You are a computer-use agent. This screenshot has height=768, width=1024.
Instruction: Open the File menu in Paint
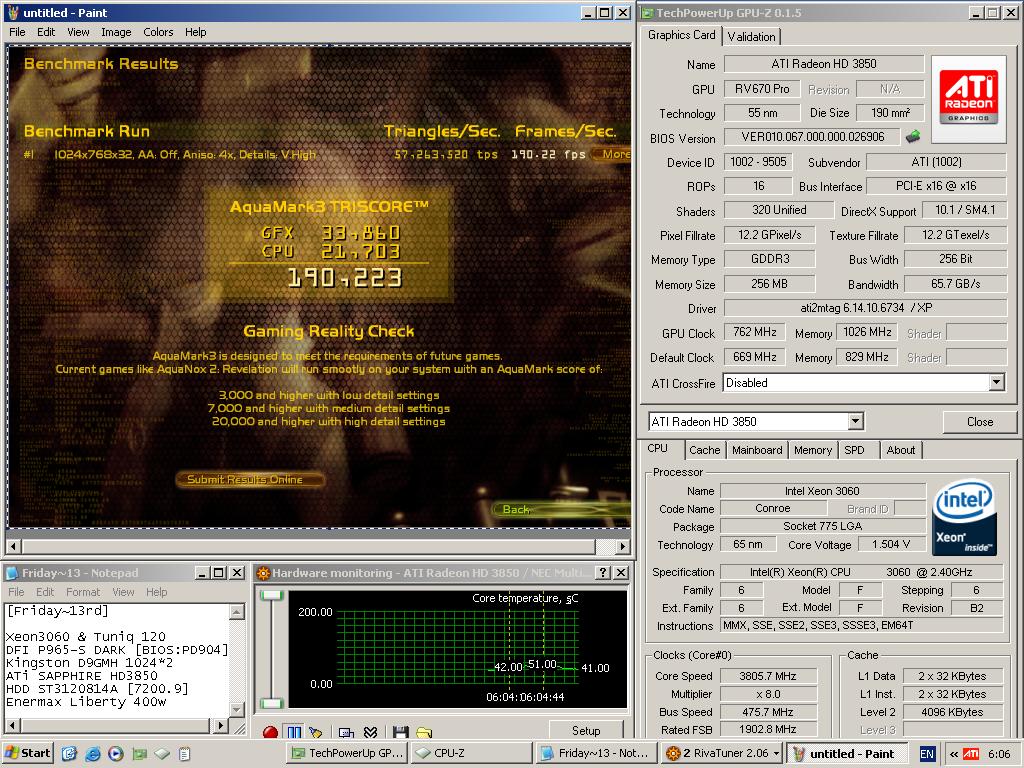[x=18, y=32]
